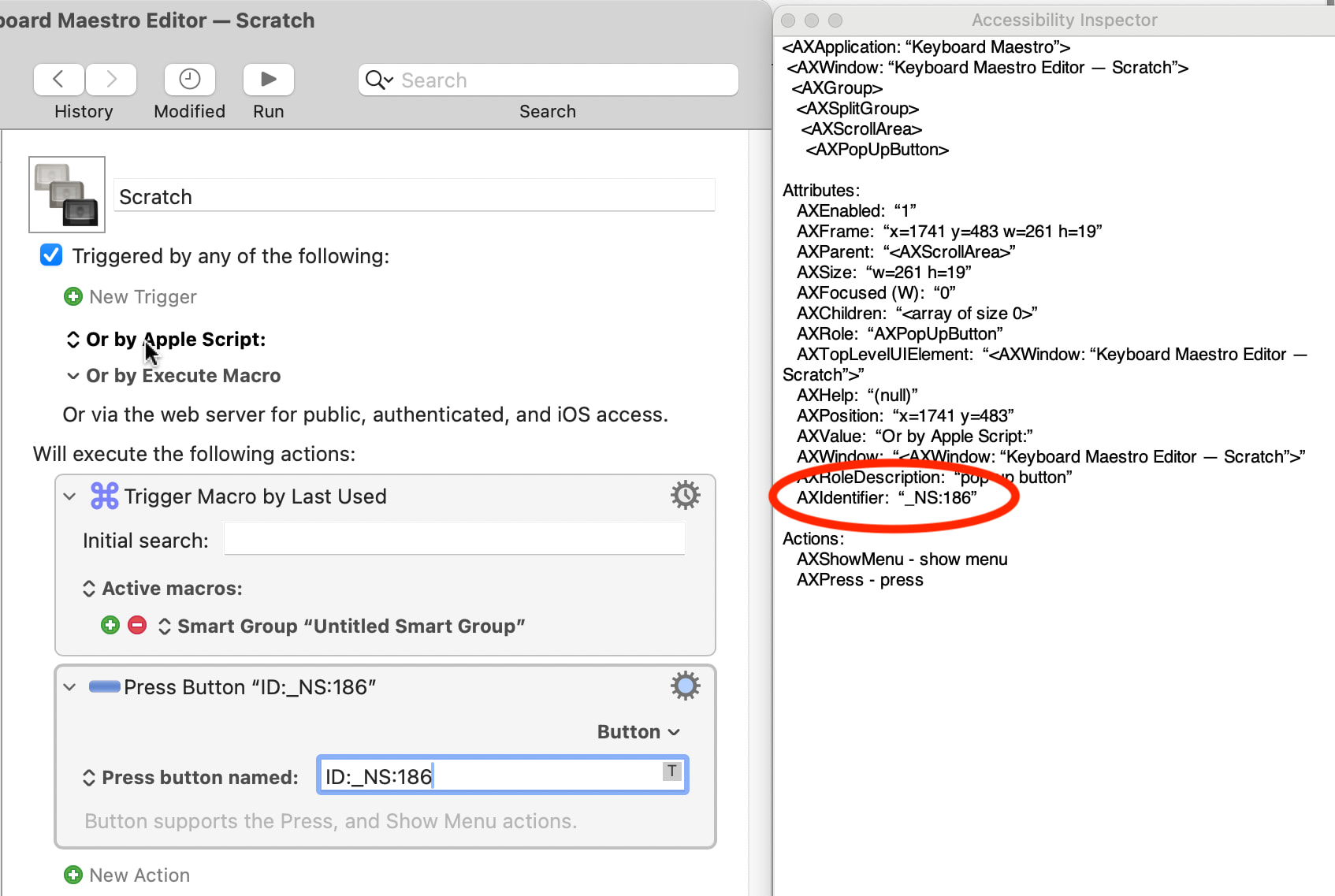Click the New Trigger button

point(143,297)
